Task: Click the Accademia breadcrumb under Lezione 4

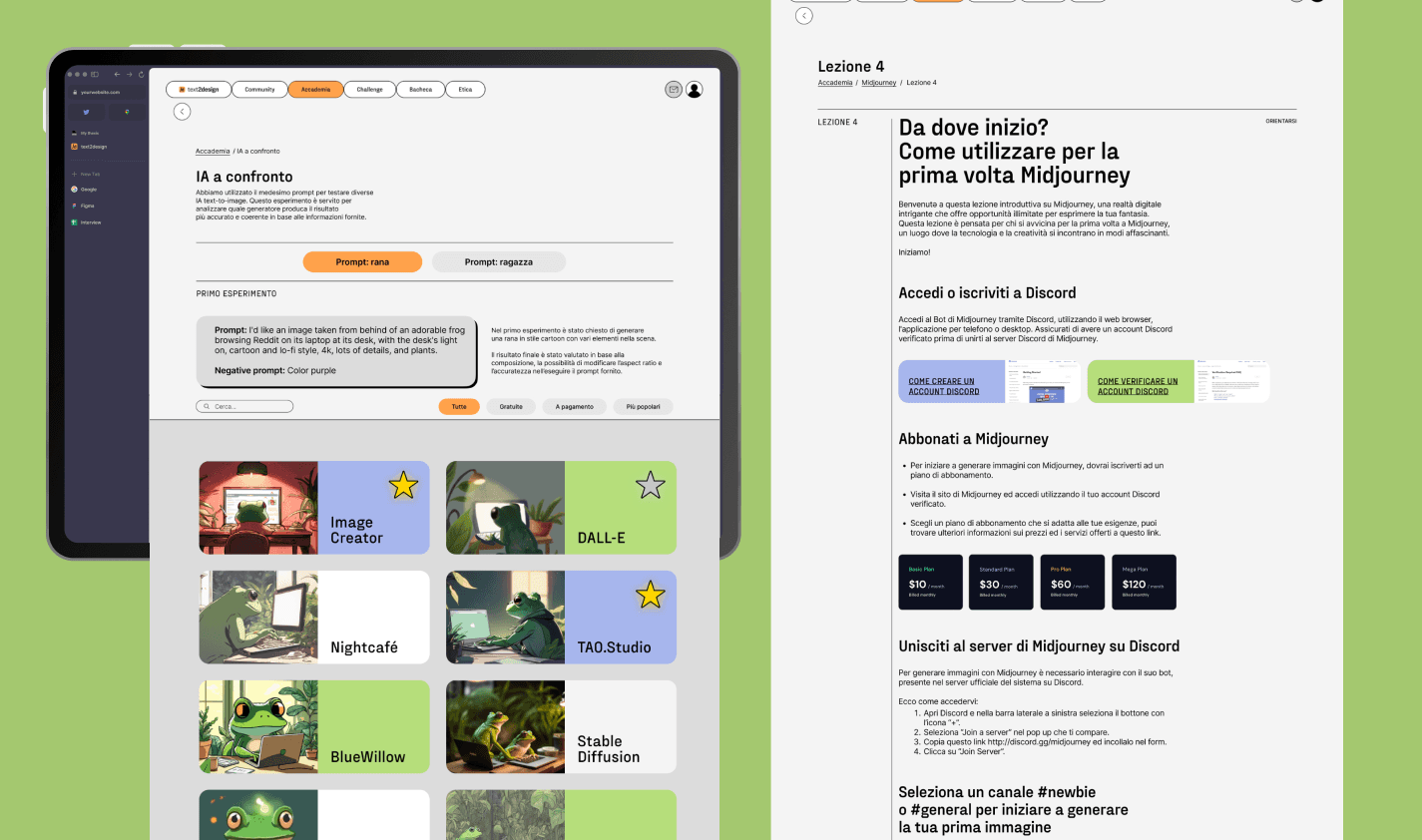Action: pyautogui.click(x=835, y=83)
